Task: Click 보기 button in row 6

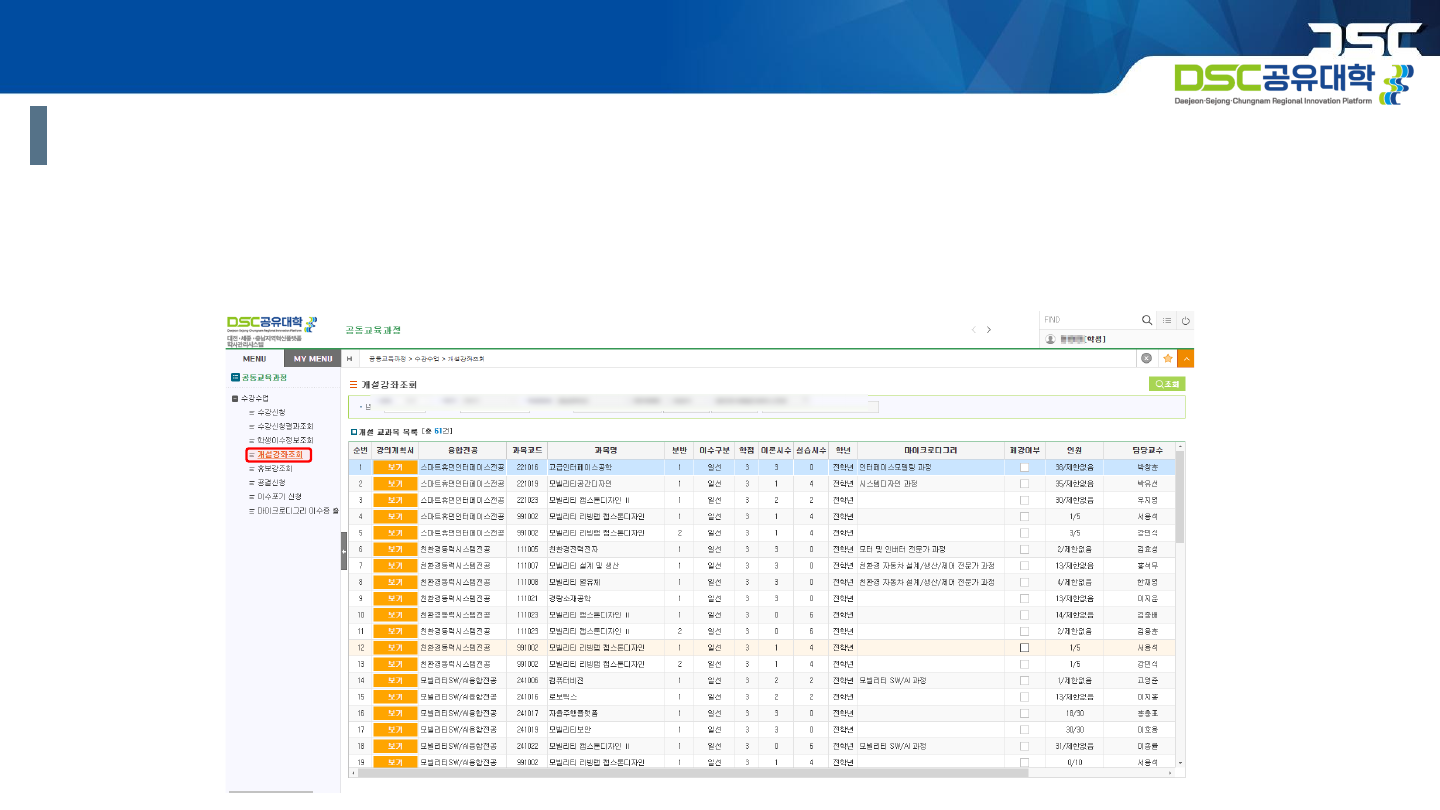Action: point(394,549)
